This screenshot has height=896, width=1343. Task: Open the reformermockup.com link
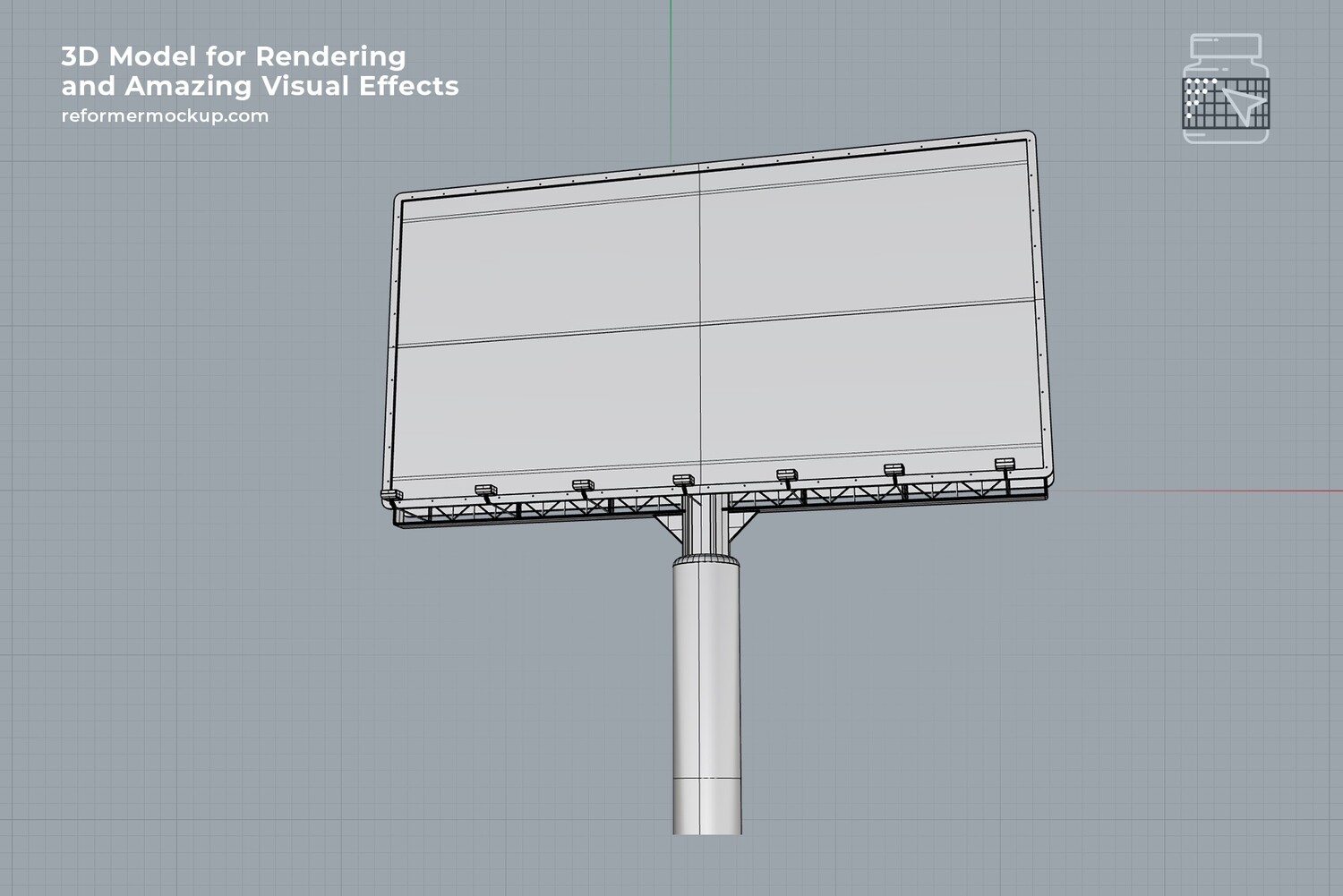pos(163,115)
